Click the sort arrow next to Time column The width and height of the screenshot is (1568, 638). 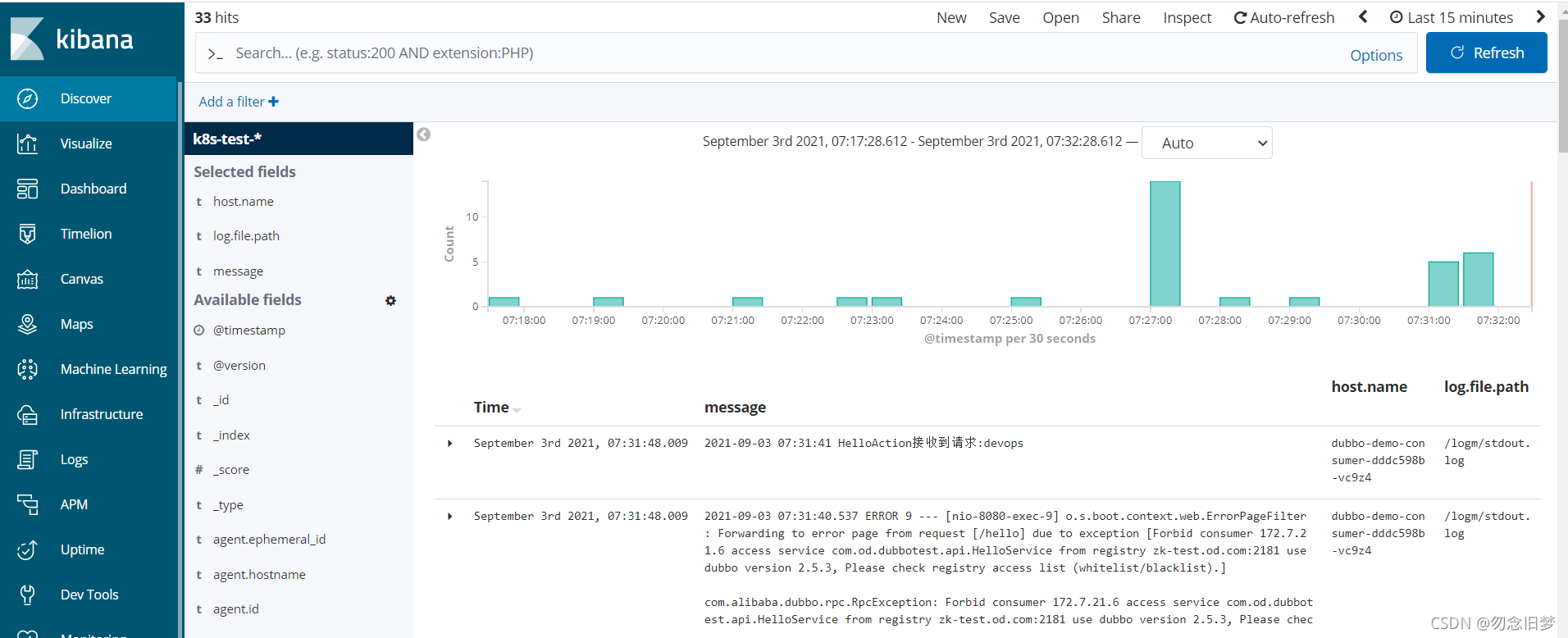517,409
